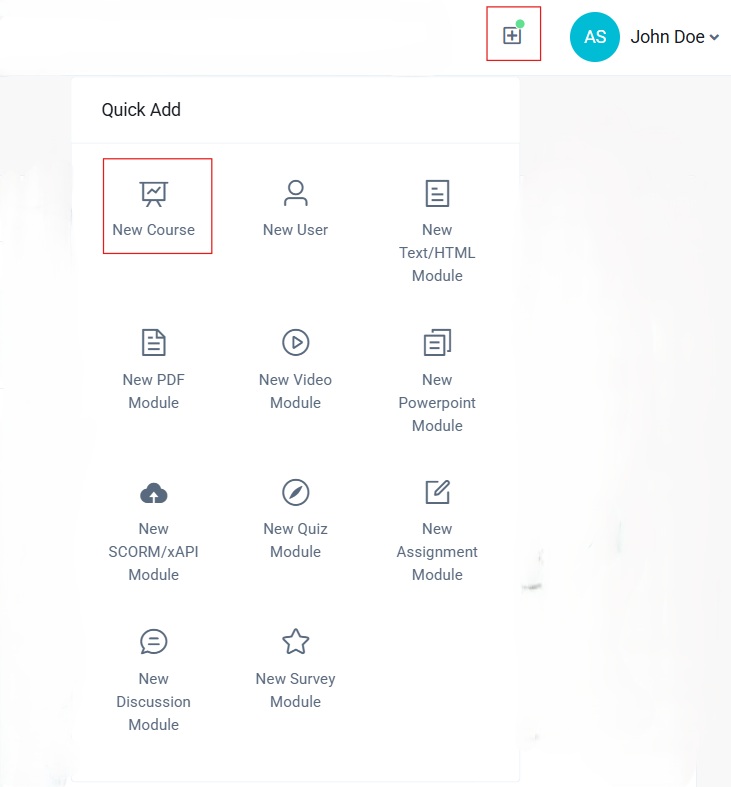Select the New User person icon
This screenshot has height=787, width=731.
295,193
